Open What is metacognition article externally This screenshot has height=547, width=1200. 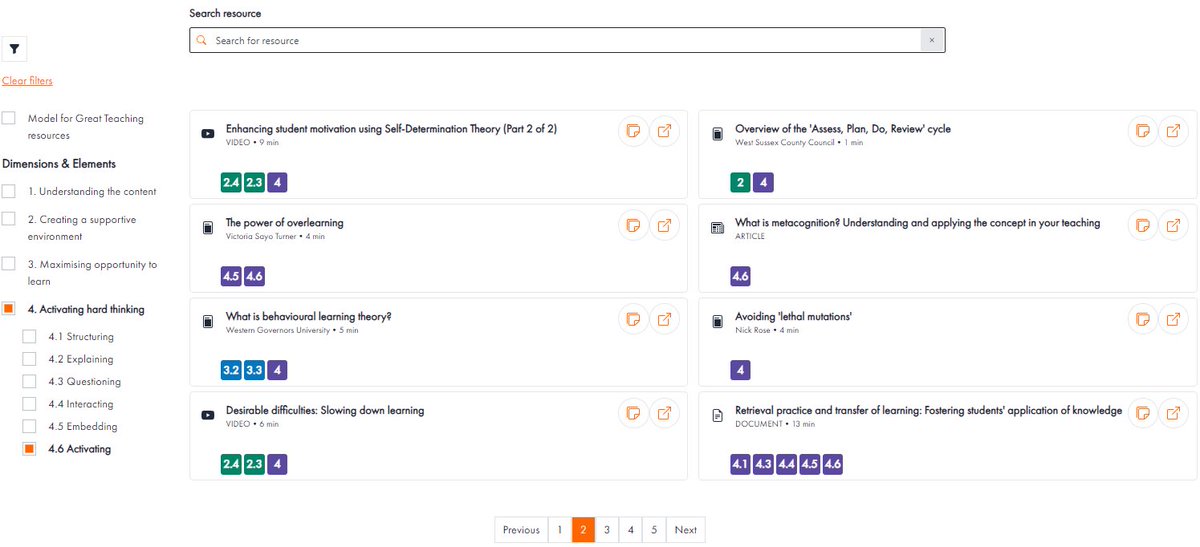1174,226
